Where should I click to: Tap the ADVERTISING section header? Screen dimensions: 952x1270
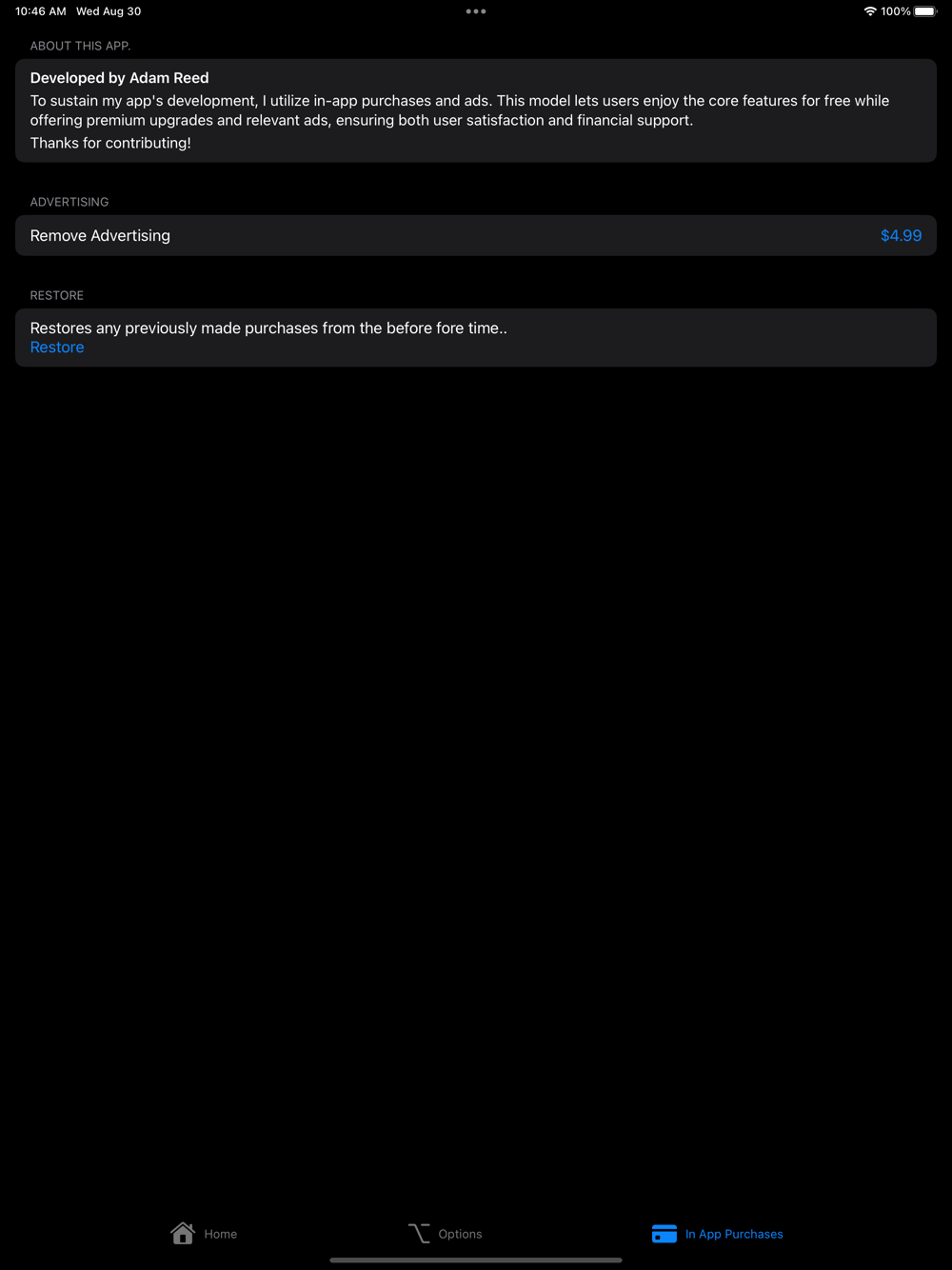pos(69,202)
